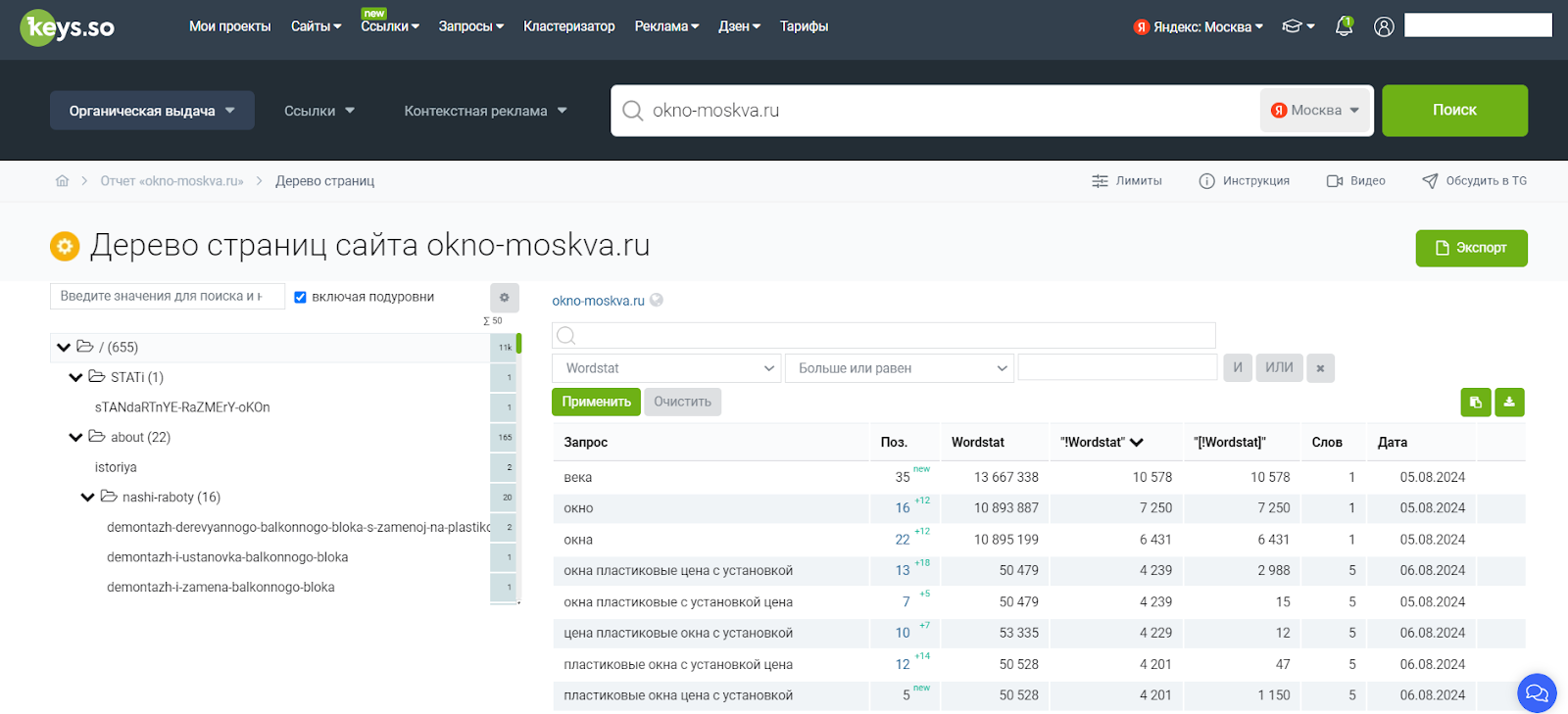Image resolution: width=1568 pixels, height=714 pixels.
Task: Collapse the nashi-raboty (16) folder
Action: tap(87, 498)
